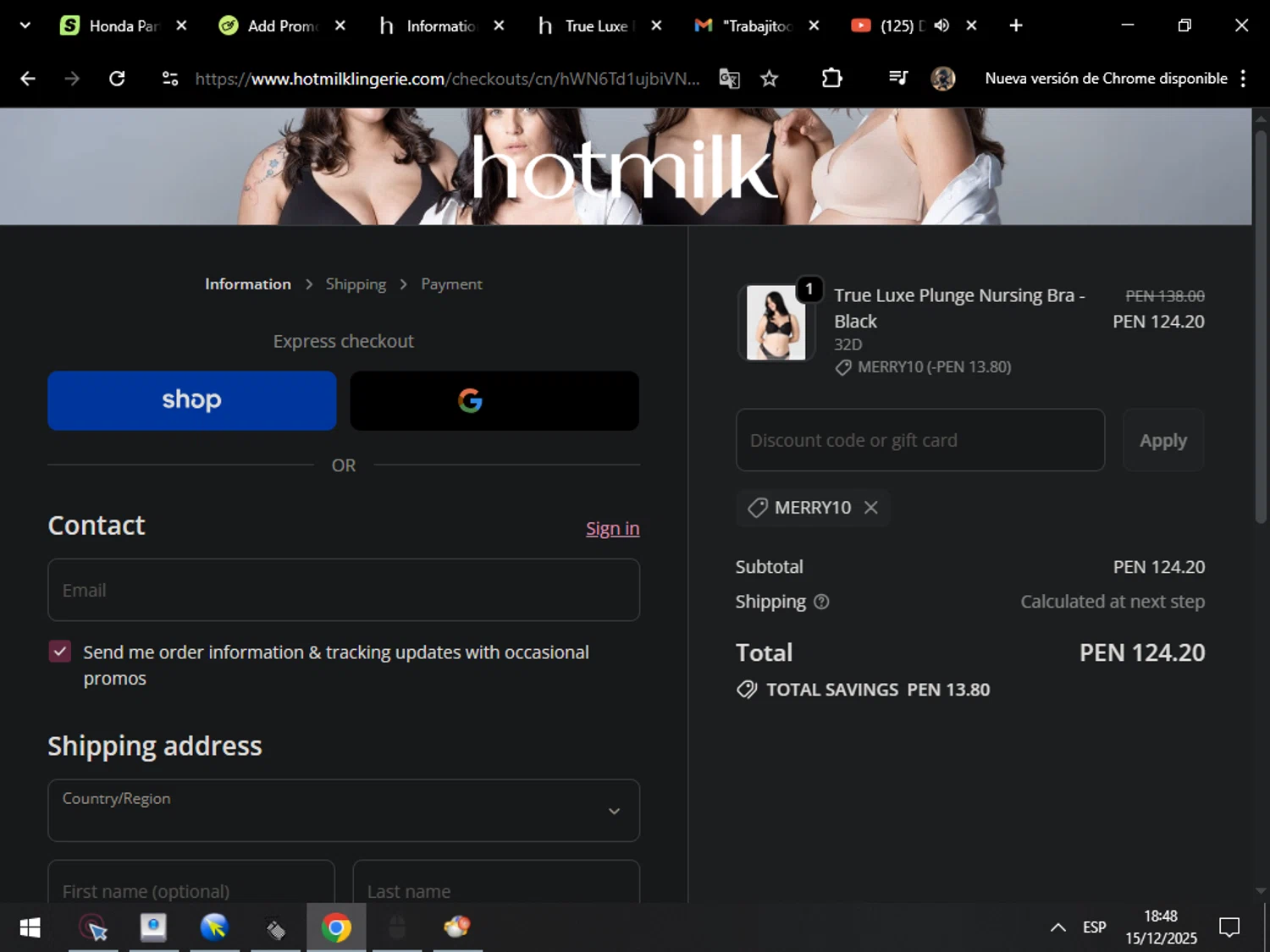Open Chrome three-dot menu
1270x952 pixels.
pyautogui.click(x=1243, y=79)
